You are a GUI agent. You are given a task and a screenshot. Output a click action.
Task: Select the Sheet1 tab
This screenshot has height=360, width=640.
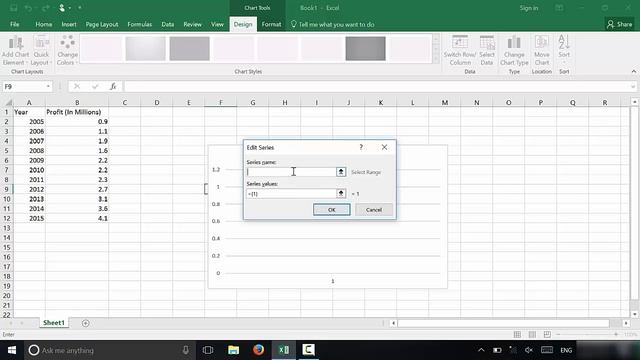click(54, 323)
